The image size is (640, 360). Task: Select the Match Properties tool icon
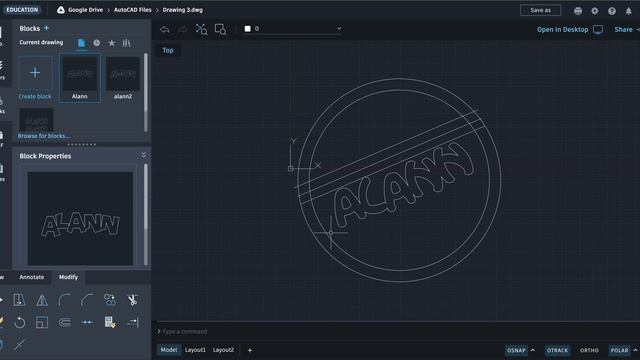110,322
